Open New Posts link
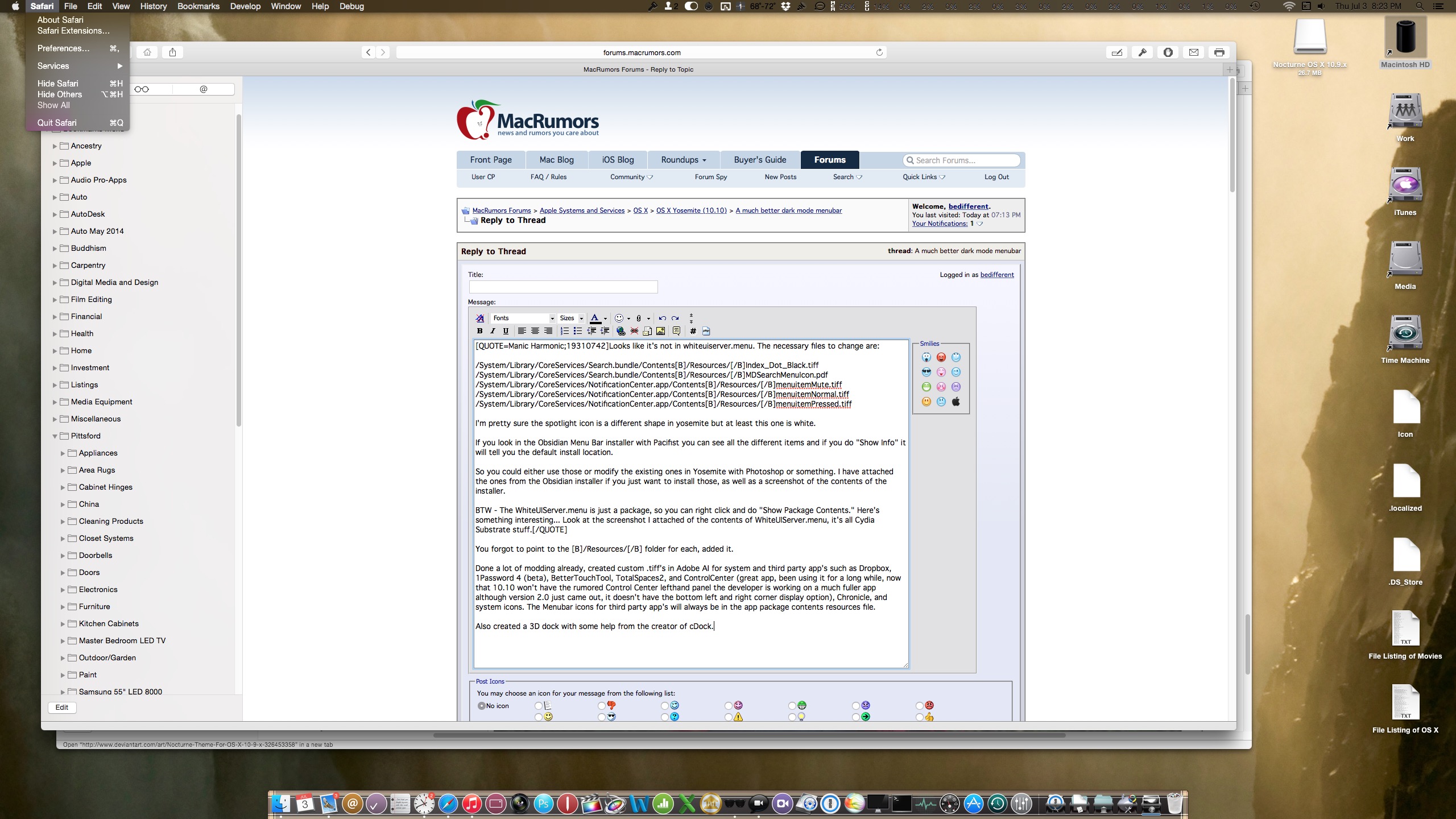Screen dimensions: 1456x819 click(x=780, y=177)
